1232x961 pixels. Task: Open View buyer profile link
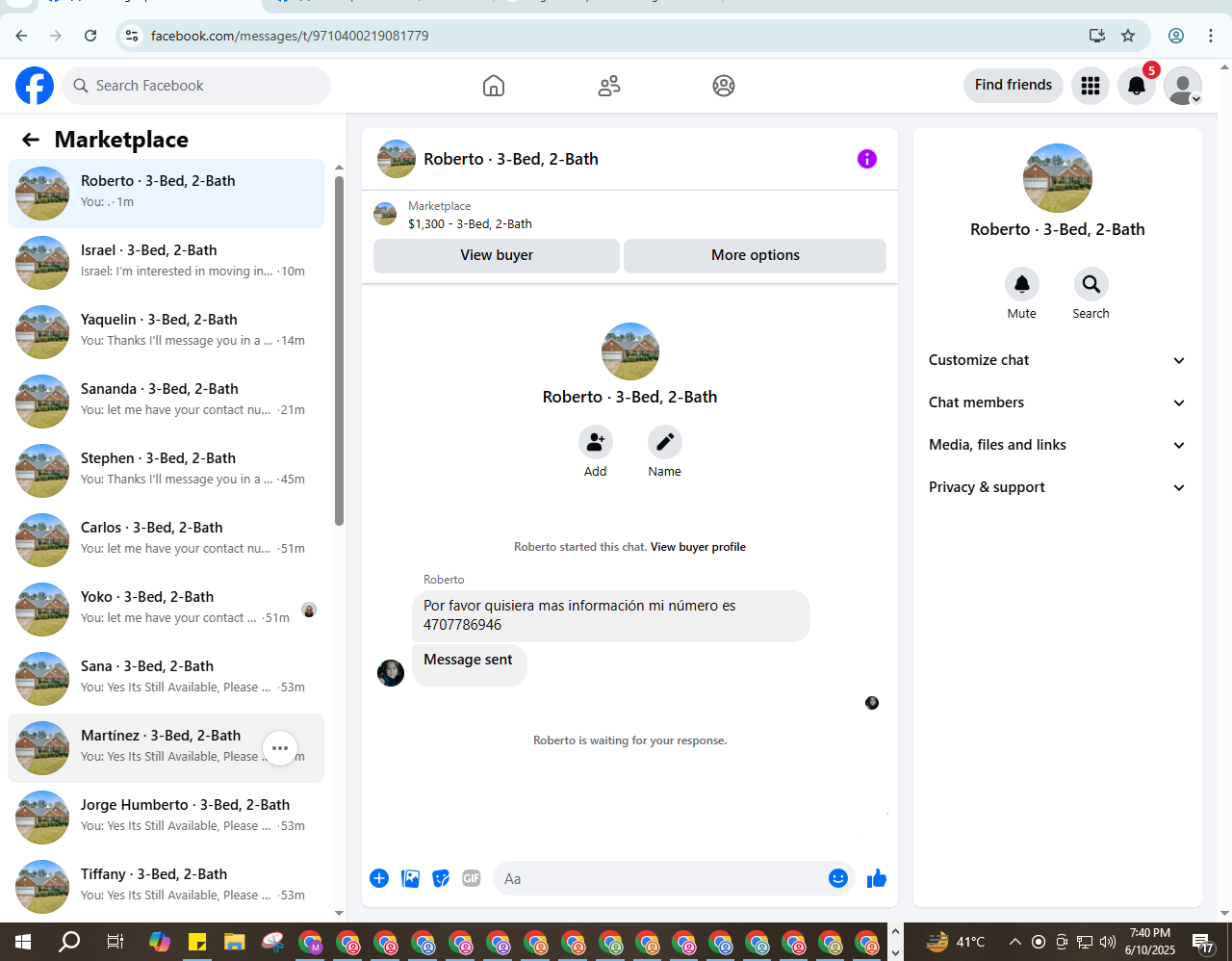coord(698,547)
